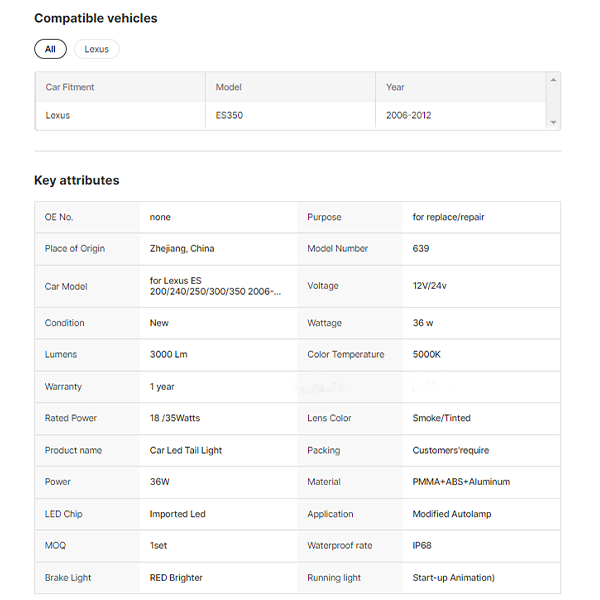The image size is (600, 600).
Task: Click the truncated Car Model value text
Action: 215,286
